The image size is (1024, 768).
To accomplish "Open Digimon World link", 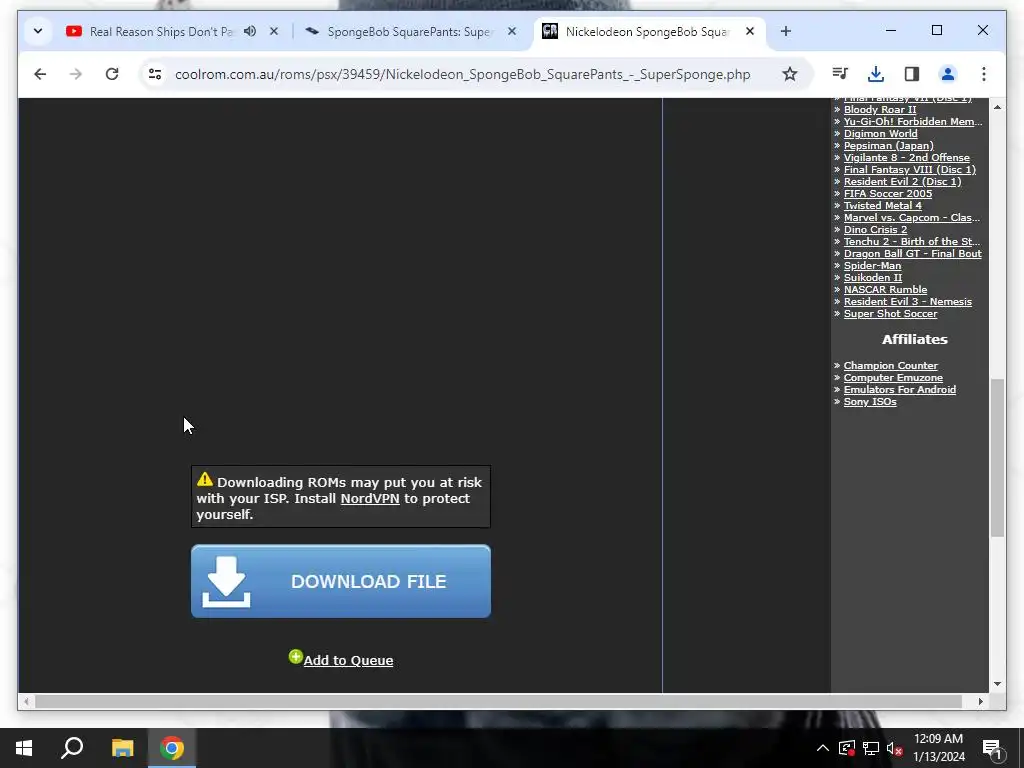I will click(x=880, y=134).
